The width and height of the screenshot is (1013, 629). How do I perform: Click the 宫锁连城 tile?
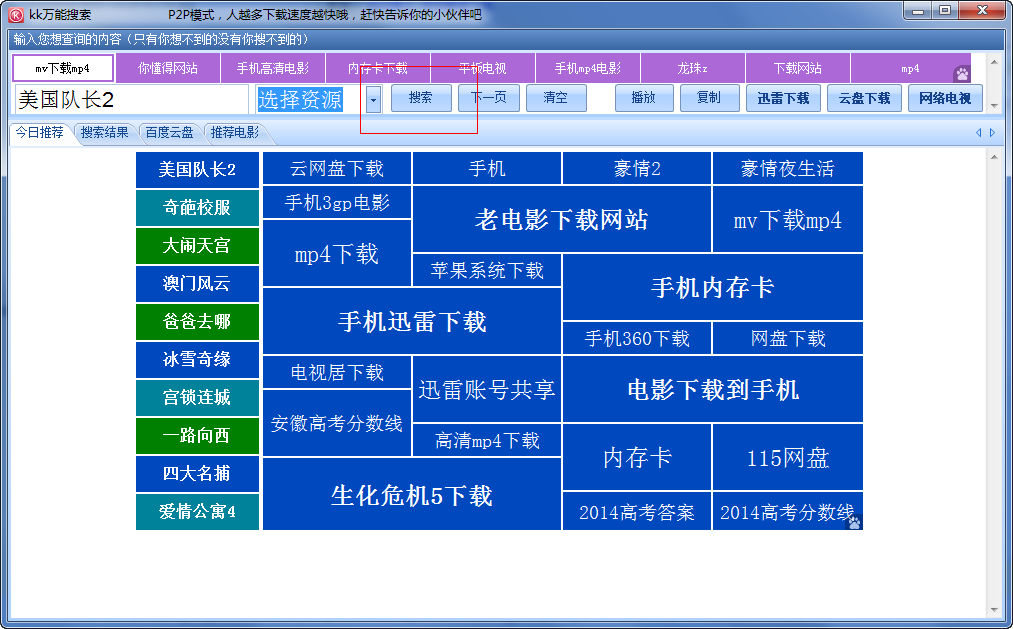click(x=197, y=398)
